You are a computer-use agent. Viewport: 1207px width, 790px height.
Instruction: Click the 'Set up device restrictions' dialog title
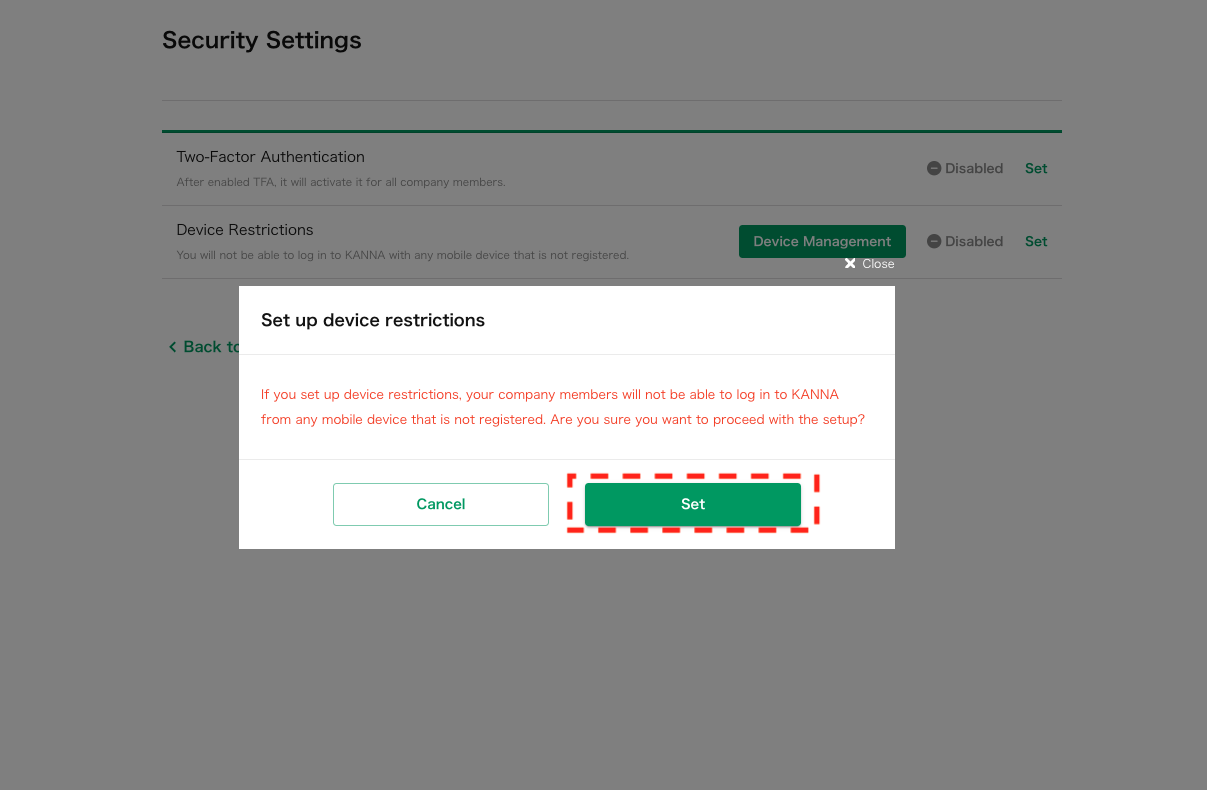(x=372, y=320)
